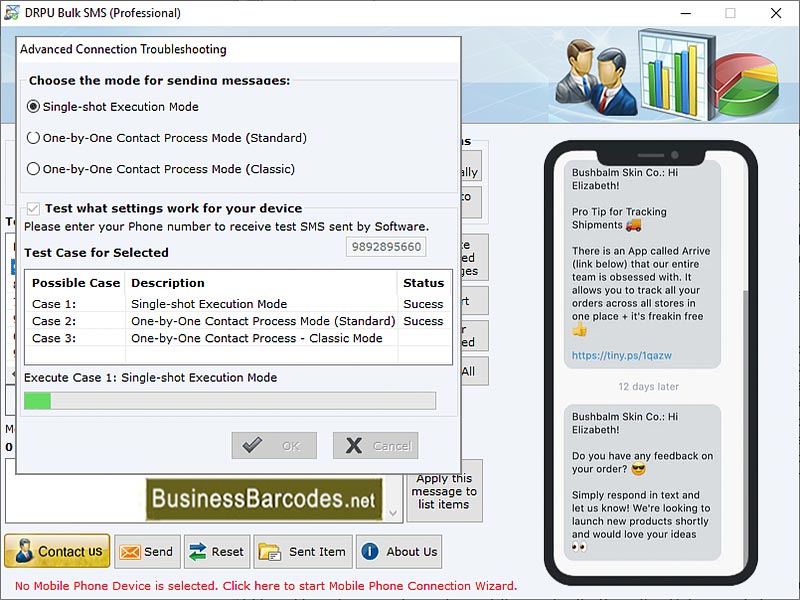Image resolution: width=800 pixels, height=600 pixels.
Task: Select One-by-One Contact Process Mode (Standard)
Action: (33, 138)
